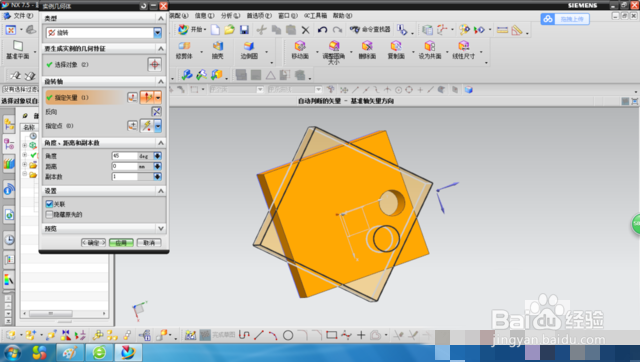Select the 删除面 delete face tool
The height and width of the screenshot is (362, 640).
(x=367, y=50)
